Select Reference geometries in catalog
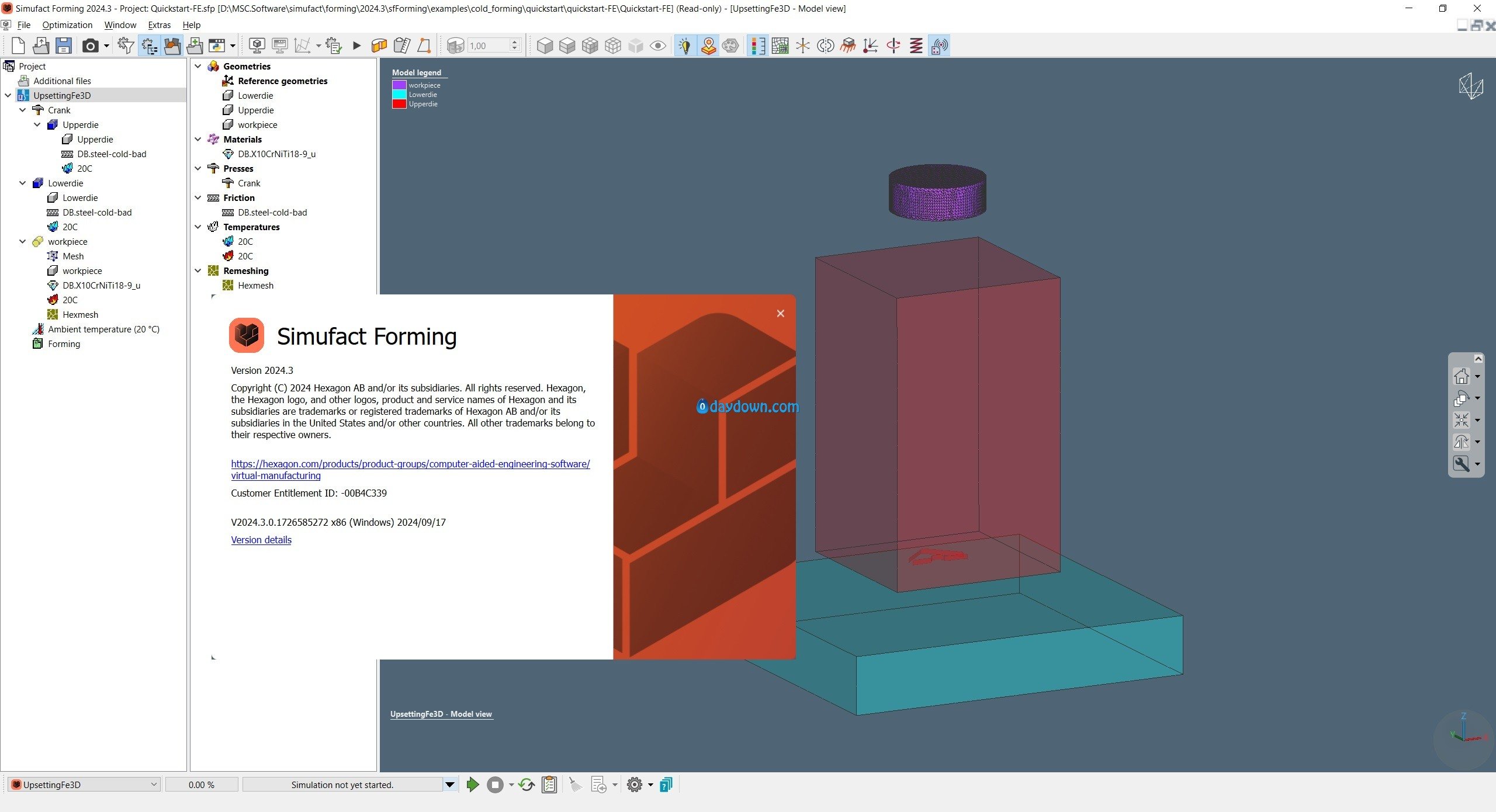This screenshot has width=1496, height=812. click(x=282, y=81)
